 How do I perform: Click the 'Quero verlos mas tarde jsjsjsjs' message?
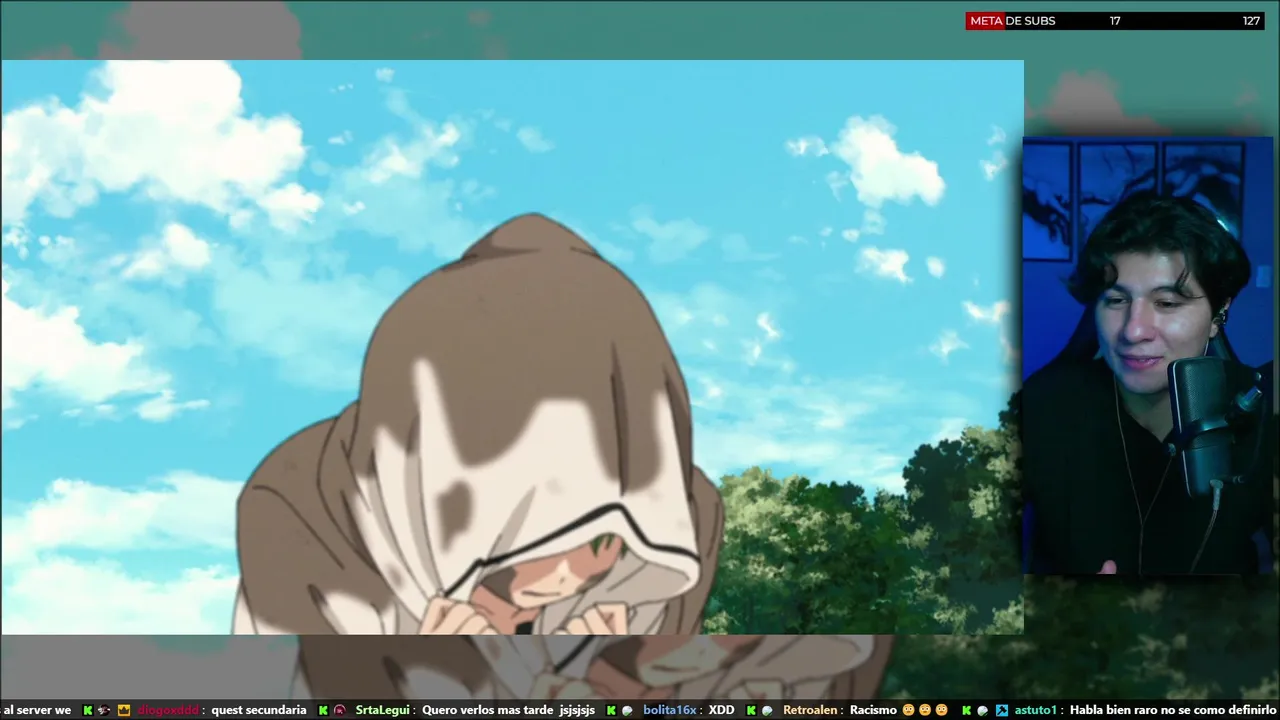tap(508, 710)
